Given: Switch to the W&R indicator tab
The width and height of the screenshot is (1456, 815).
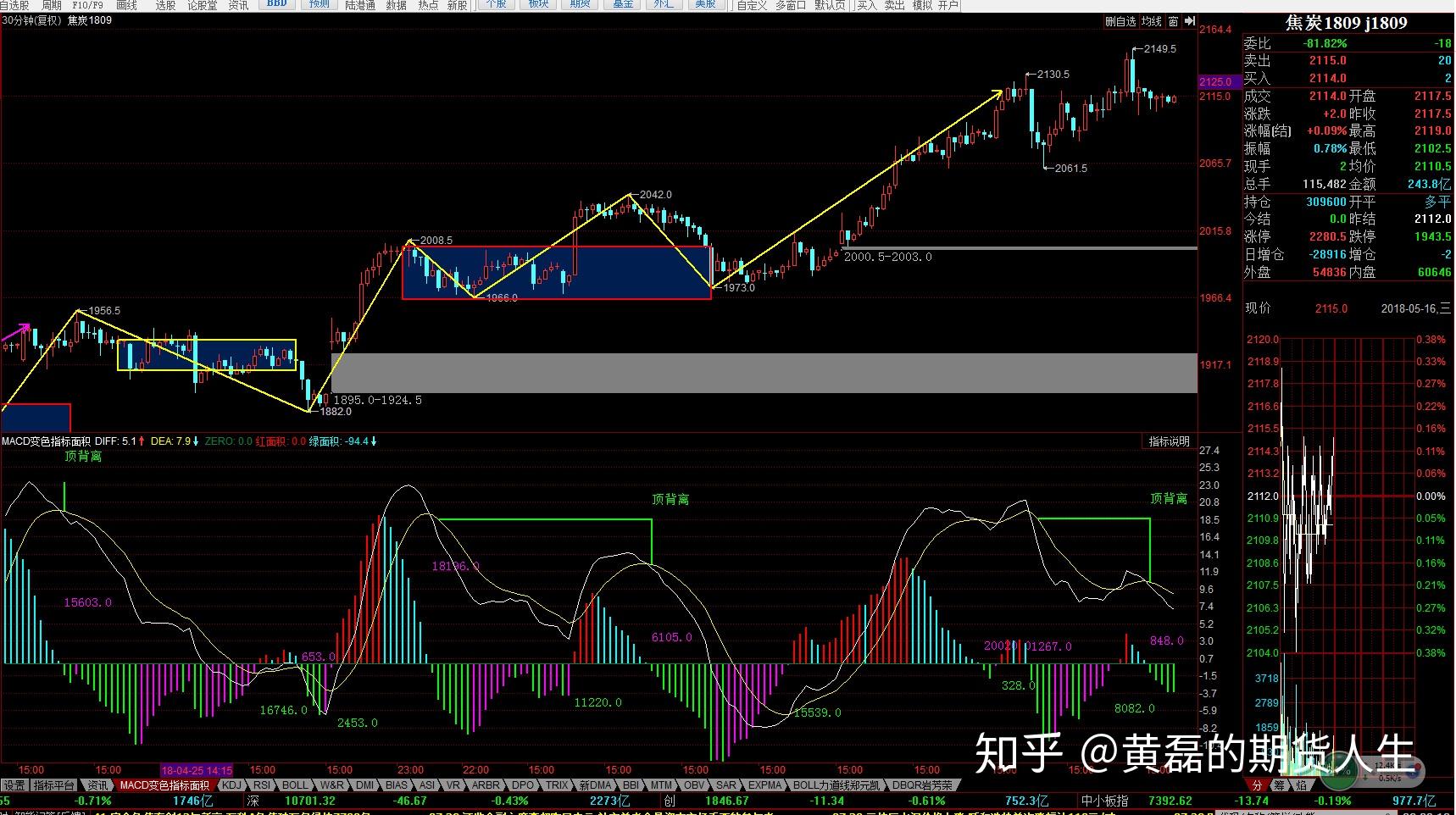Looking at the screenshot, I should 332,785.
